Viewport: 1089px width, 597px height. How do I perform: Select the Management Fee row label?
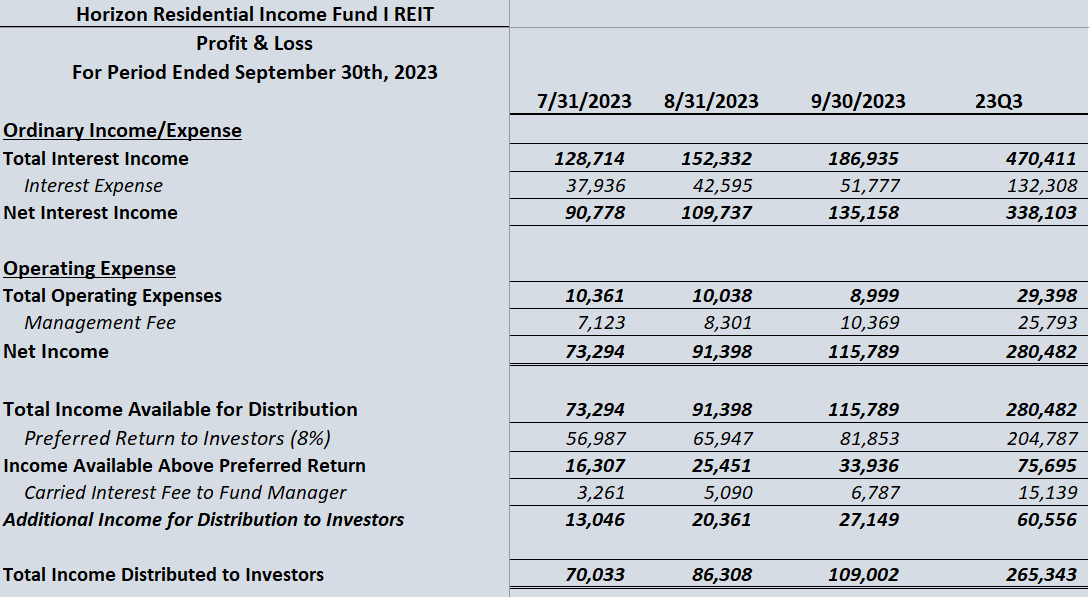(100, 323)
